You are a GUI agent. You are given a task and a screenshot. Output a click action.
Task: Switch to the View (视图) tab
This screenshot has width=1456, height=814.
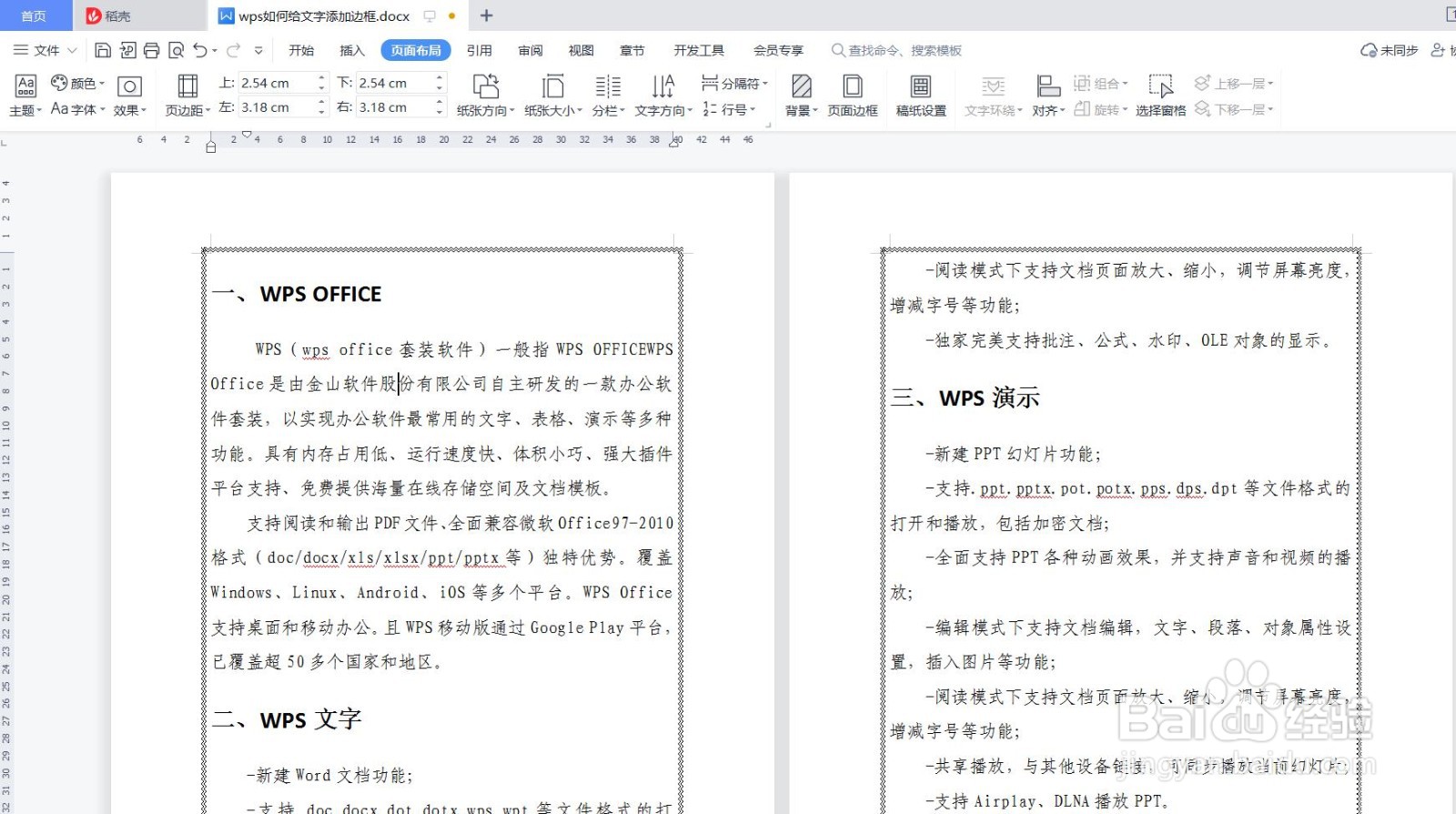581,50
